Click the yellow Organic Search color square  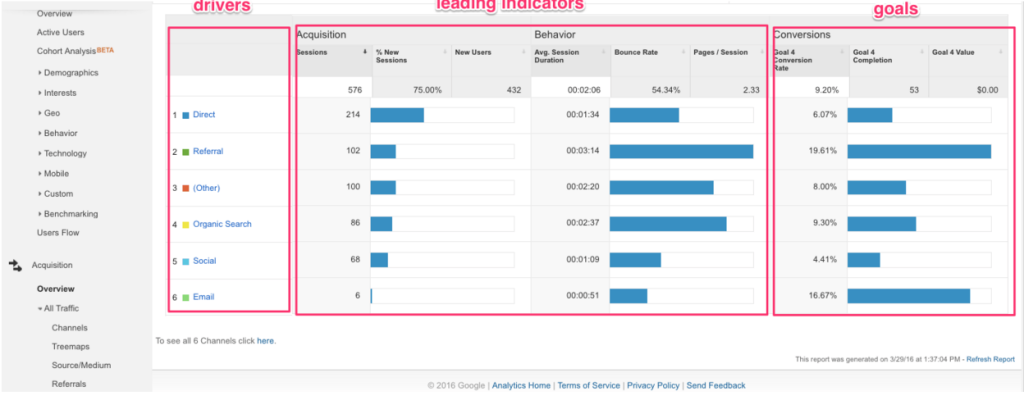pos(185,225)
